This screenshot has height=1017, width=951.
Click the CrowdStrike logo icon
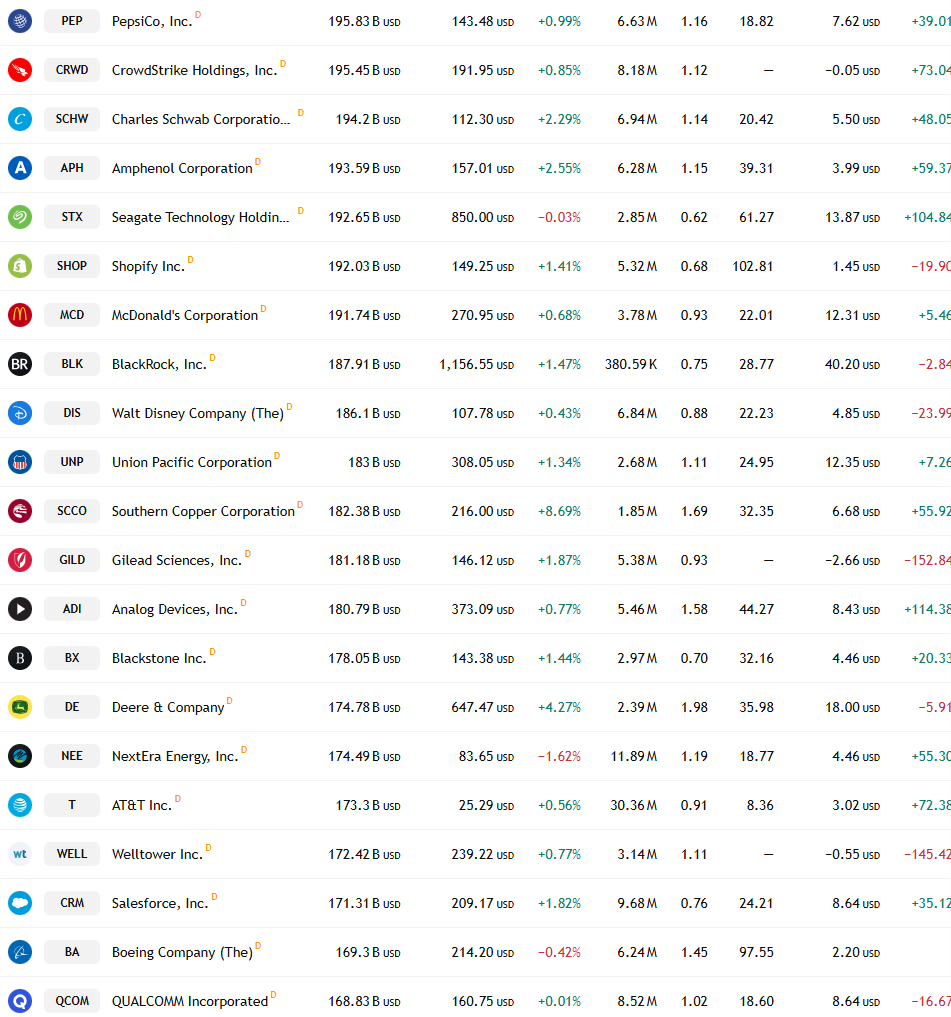(20, 70)
